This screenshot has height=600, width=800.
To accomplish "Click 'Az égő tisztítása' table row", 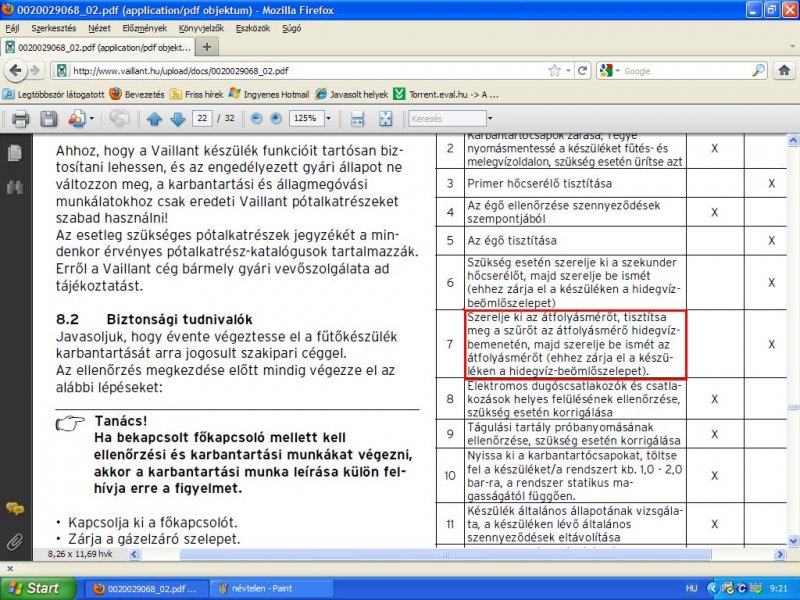I will [611, 241].
